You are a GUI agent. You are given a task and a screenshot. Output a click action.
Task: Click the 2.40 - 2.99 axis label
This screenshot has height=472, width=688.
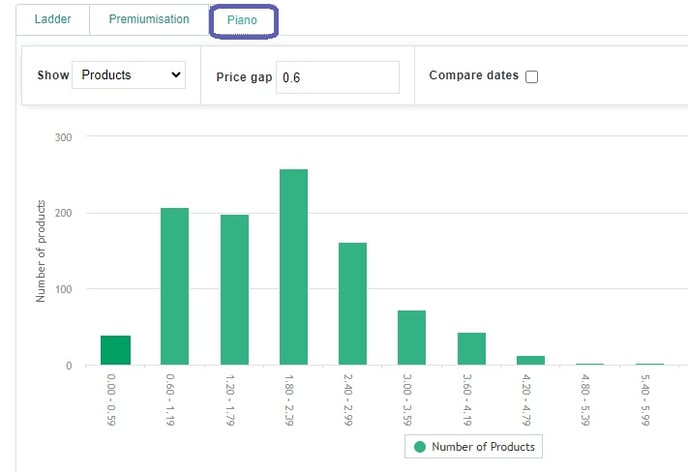pos(348,400)
